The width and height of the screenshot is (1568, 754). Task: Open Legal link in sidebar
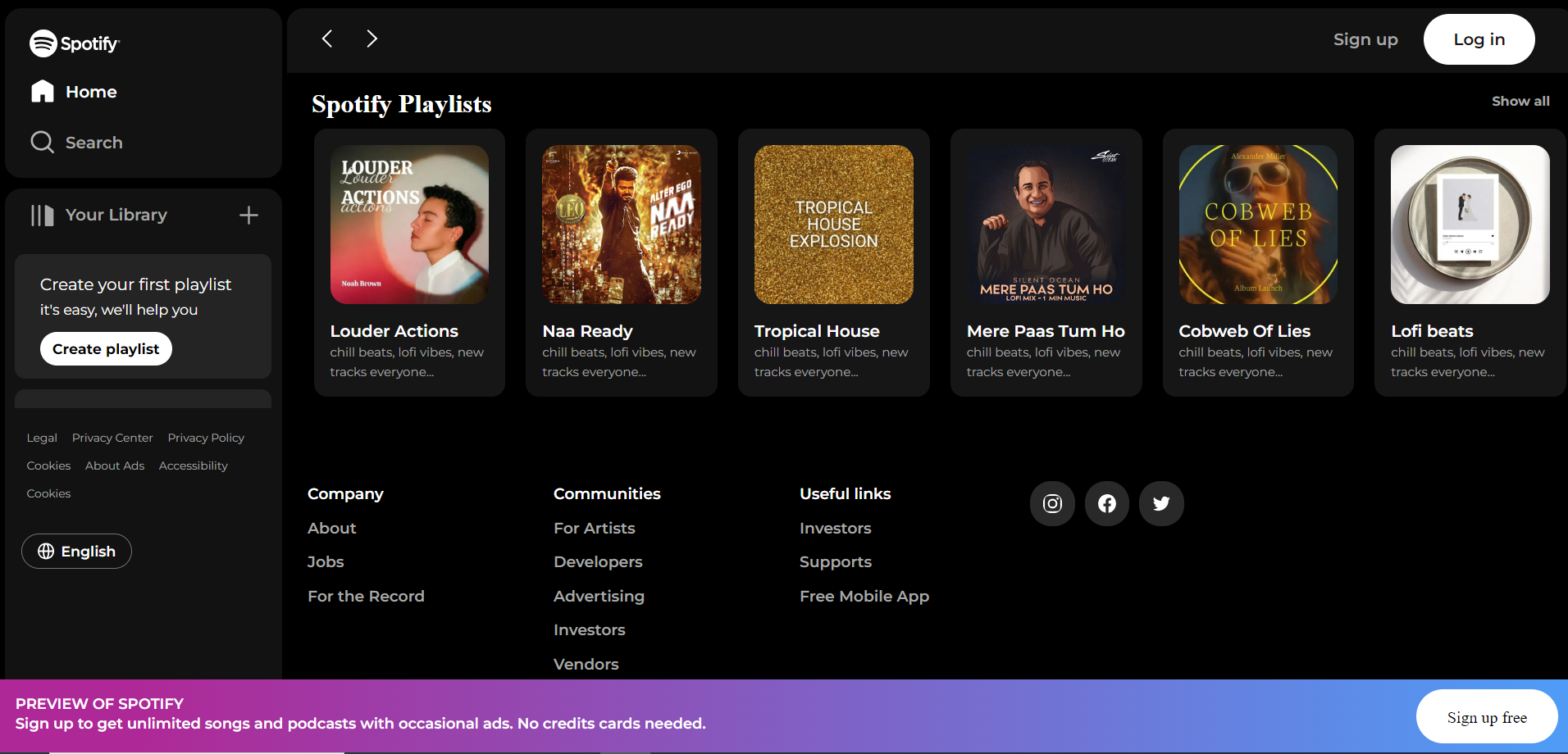coord(42,438)
